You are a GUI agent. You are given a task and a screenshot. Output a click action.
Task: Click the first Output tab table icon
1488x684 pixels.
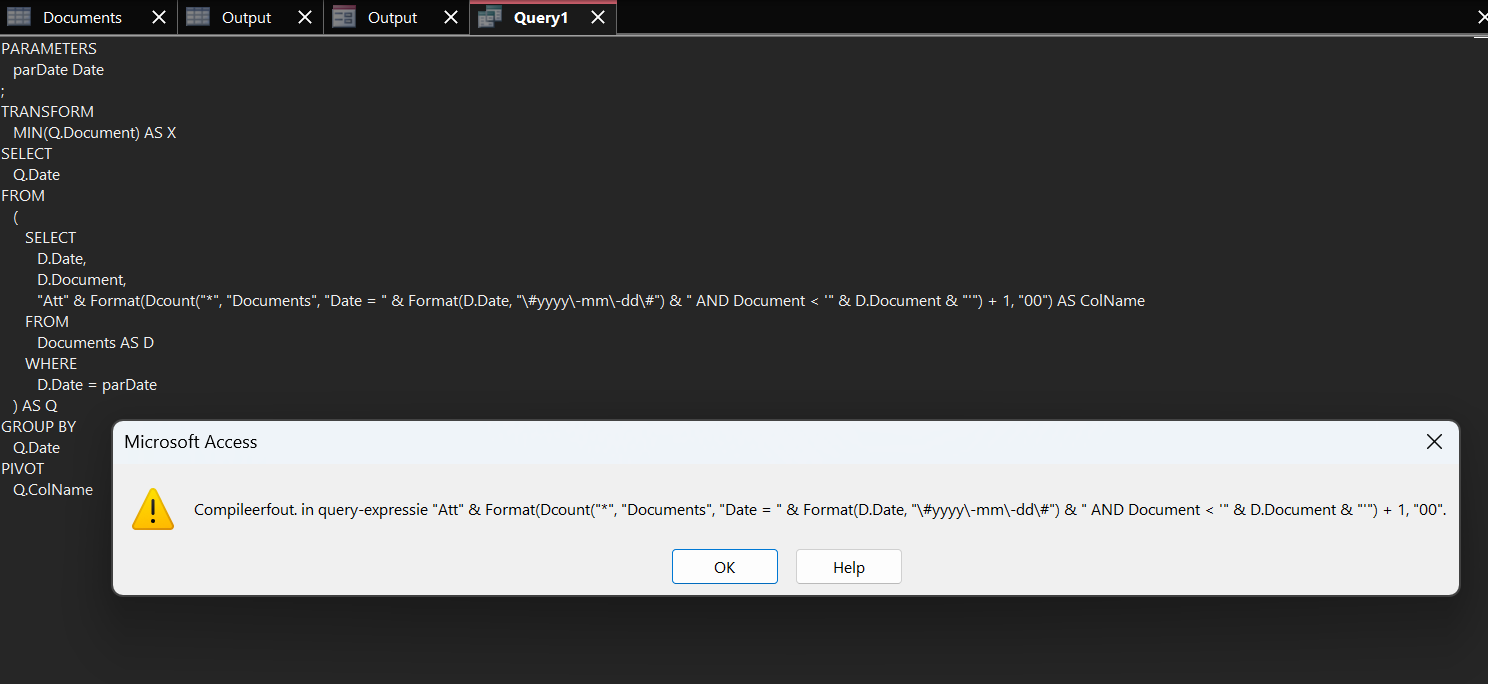click(198, 17)
